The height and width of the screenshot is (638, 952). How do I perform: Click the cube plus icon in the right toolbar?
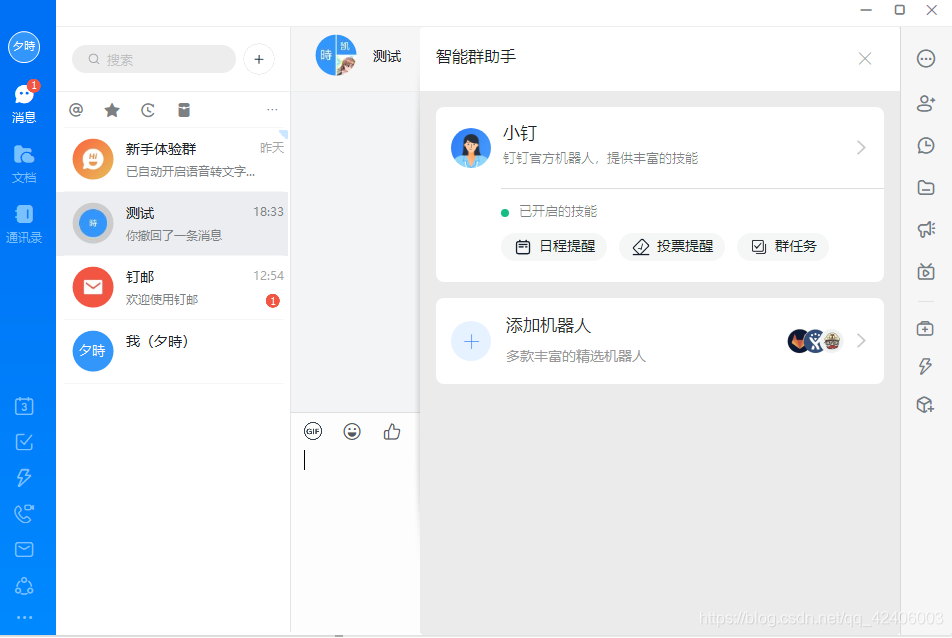(x=925, y=404)
